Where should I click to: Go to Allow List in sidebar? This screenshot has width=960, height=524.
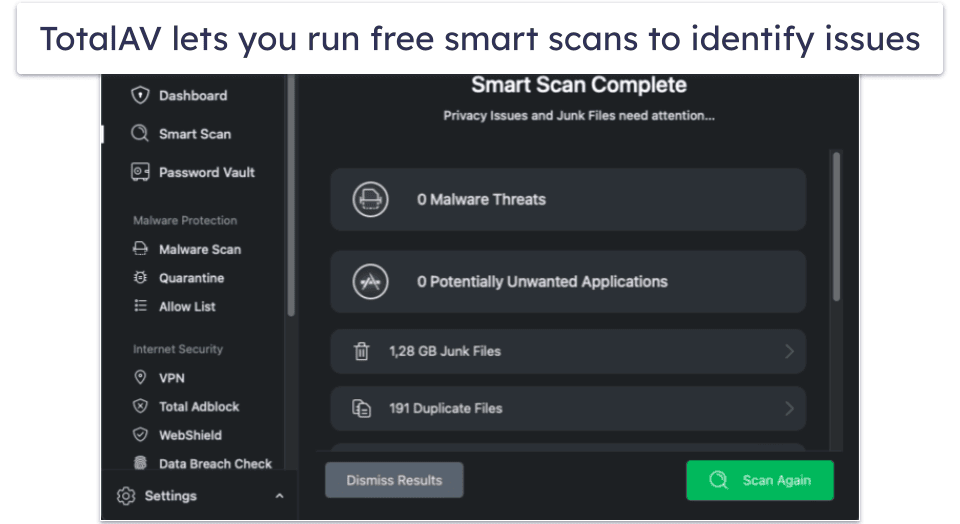pos(187,306)
